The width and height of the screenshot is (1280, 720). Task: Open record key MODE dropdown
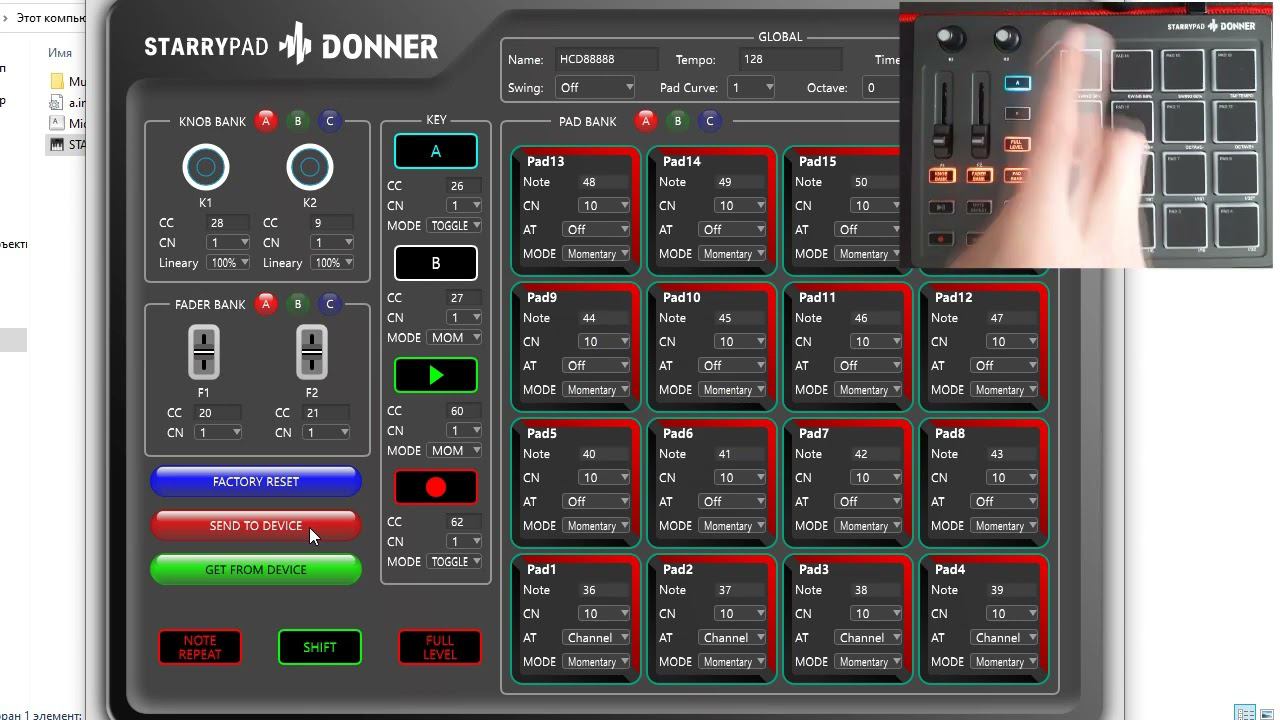point(455,562)
